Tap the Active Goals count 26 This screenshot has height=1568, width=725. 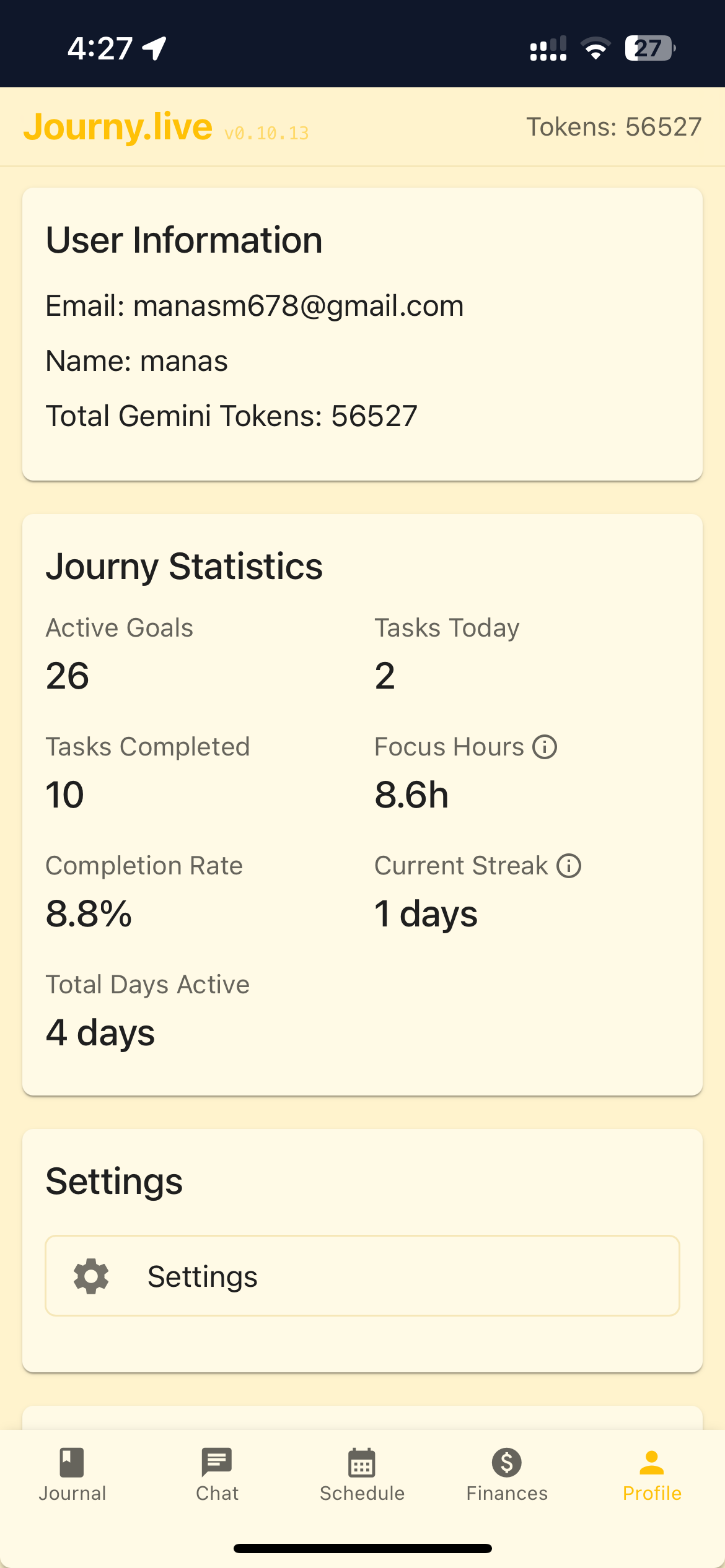[68, 676]
